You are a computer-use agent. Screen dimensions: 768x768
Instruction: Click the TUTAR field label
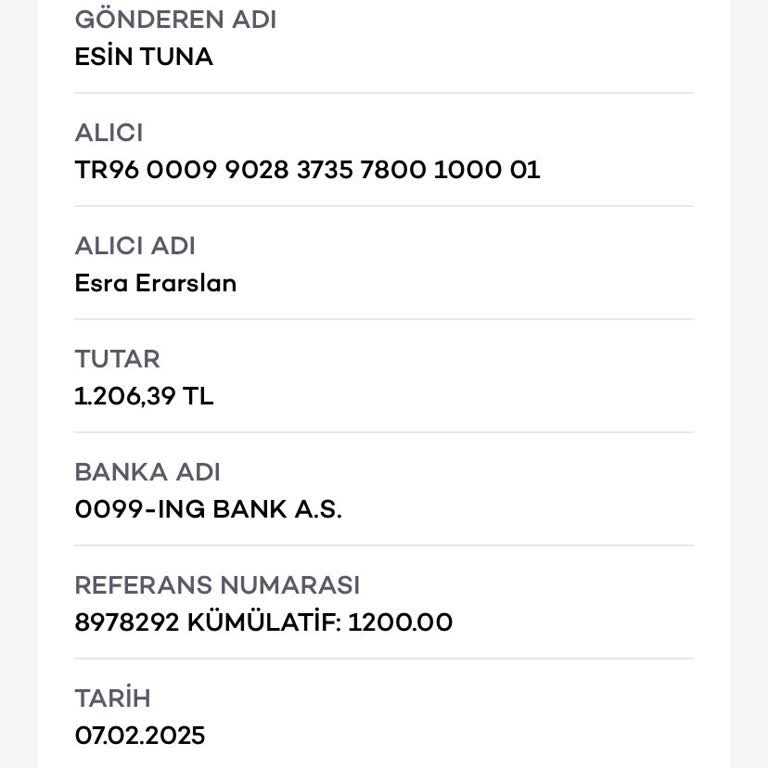pyautogui.click(x=117, y=359)
